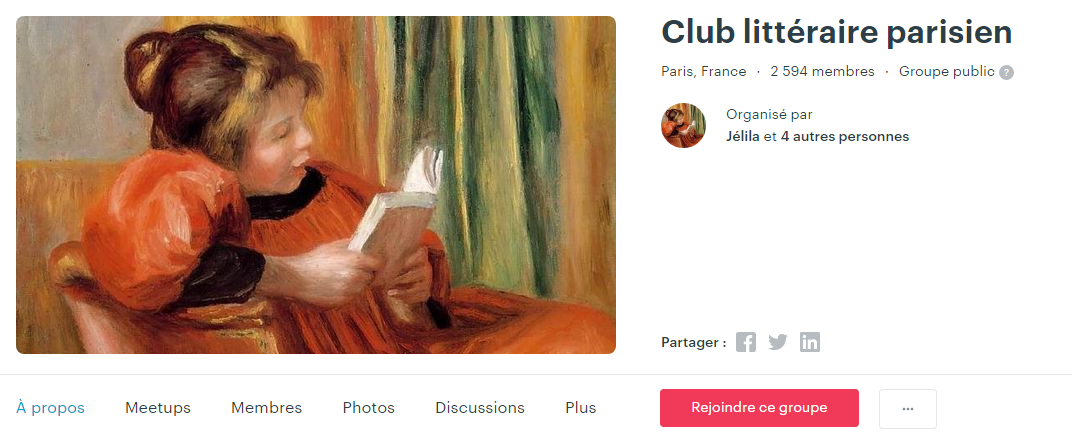Open the three-dots more options button
Viewport: 1072px width, 440px height.
pos(908,409)
